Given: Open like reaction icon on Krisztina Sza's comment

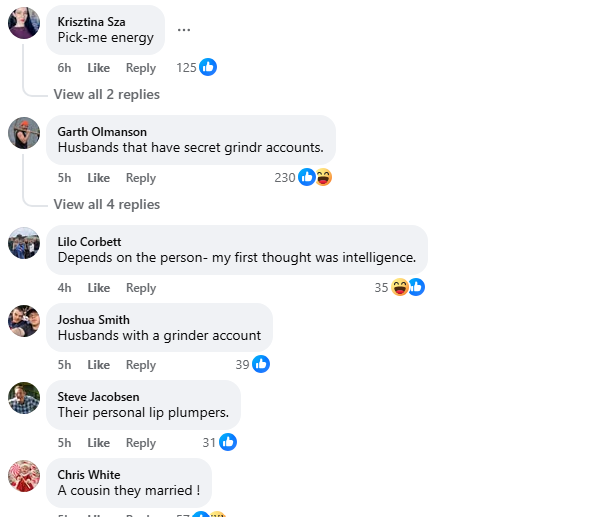Looking at the screenshot, I should (x=208, y=67).
